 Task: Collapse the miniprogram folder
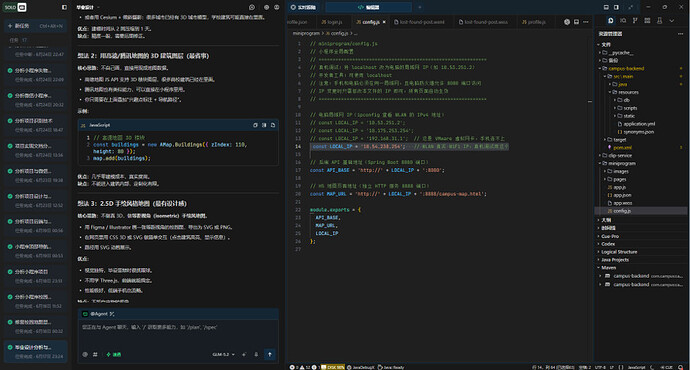(x=640, y=163)
